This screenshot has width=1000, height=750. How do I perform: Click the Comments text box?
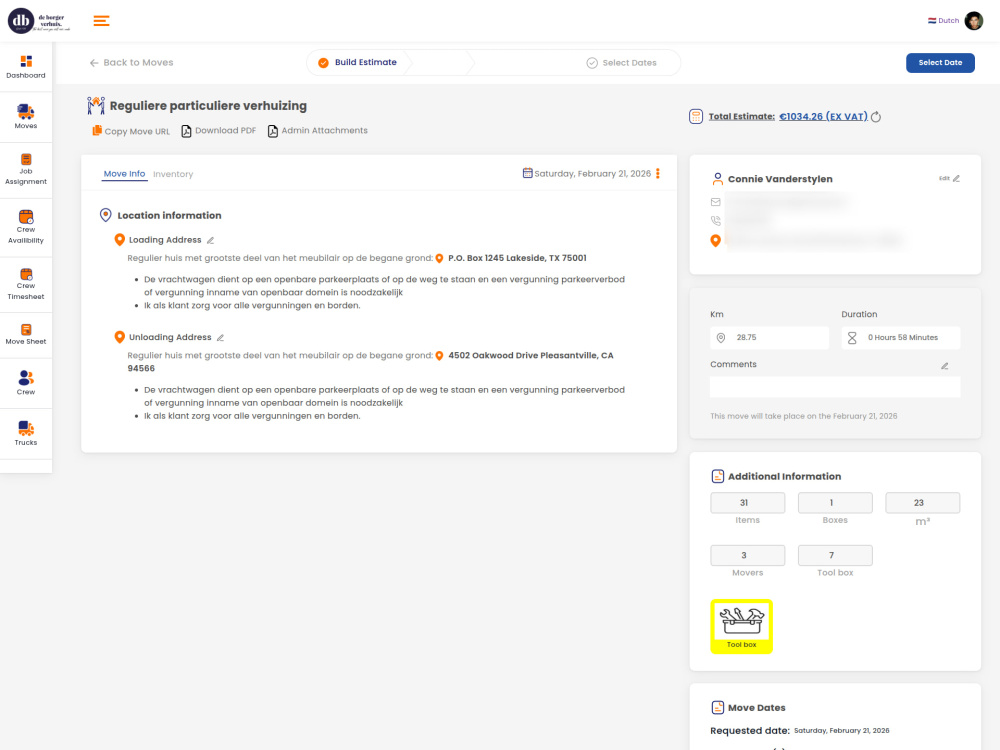[835, 387]
